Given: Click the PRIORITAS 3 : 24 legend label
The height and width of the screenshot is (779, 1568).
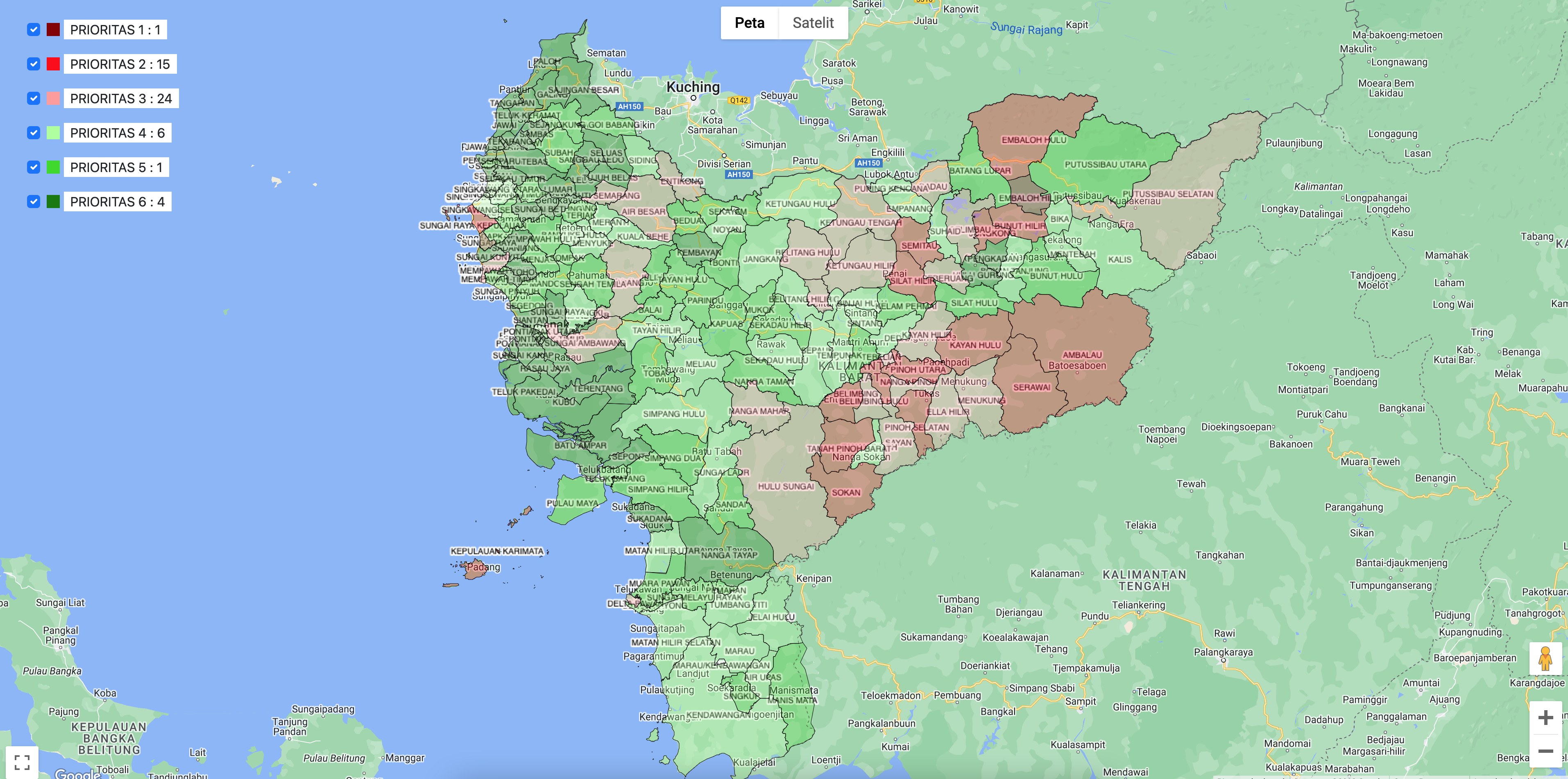Looking at the screenshot, I should (x=121, y=99).
